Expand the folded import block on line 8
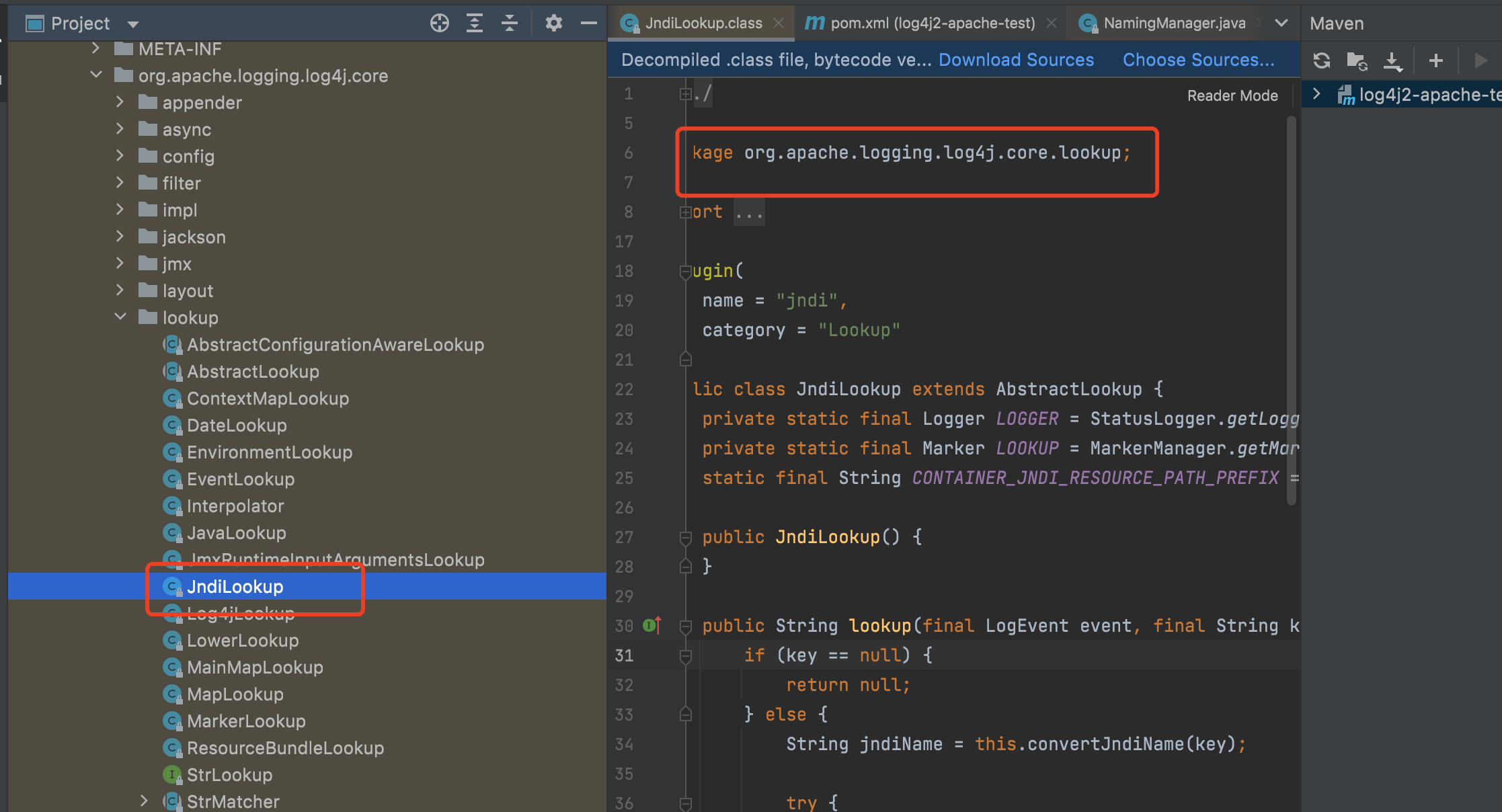1502x812 pixels. [685, 212]
